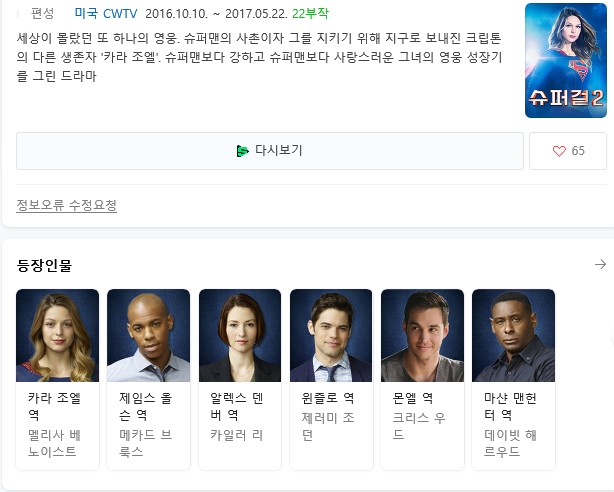Screen dimensions: 614x492
Task: Click the heart like icon showing 65
Action: coord(559,151)
